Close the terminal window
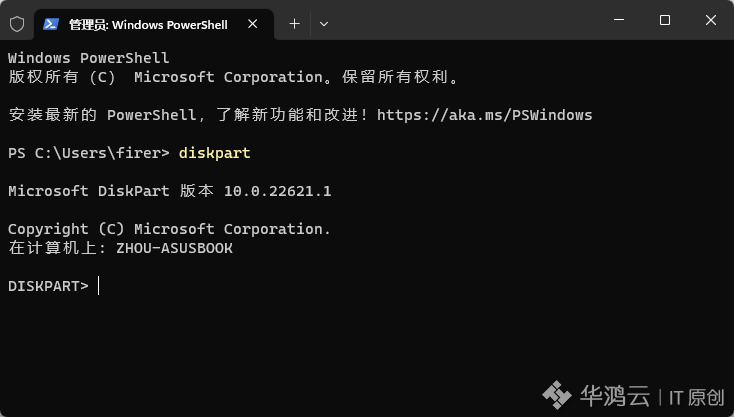Viewport: 734px width, 417px height. 711,20
